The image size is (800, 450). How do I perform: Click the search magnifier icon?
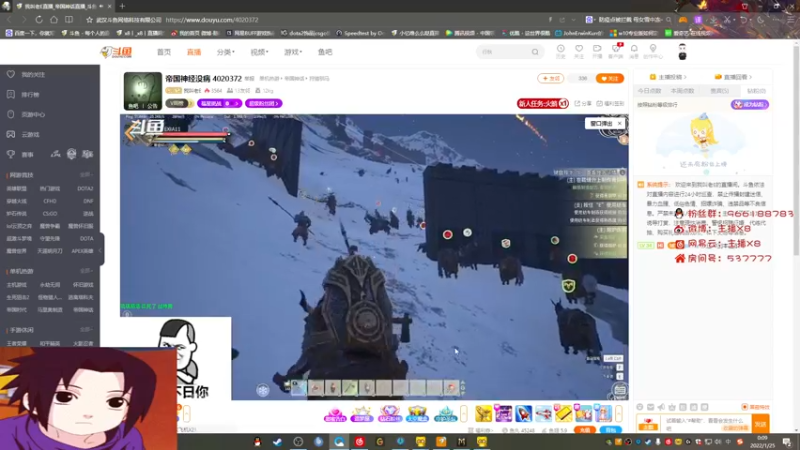[x=535, y=52]
